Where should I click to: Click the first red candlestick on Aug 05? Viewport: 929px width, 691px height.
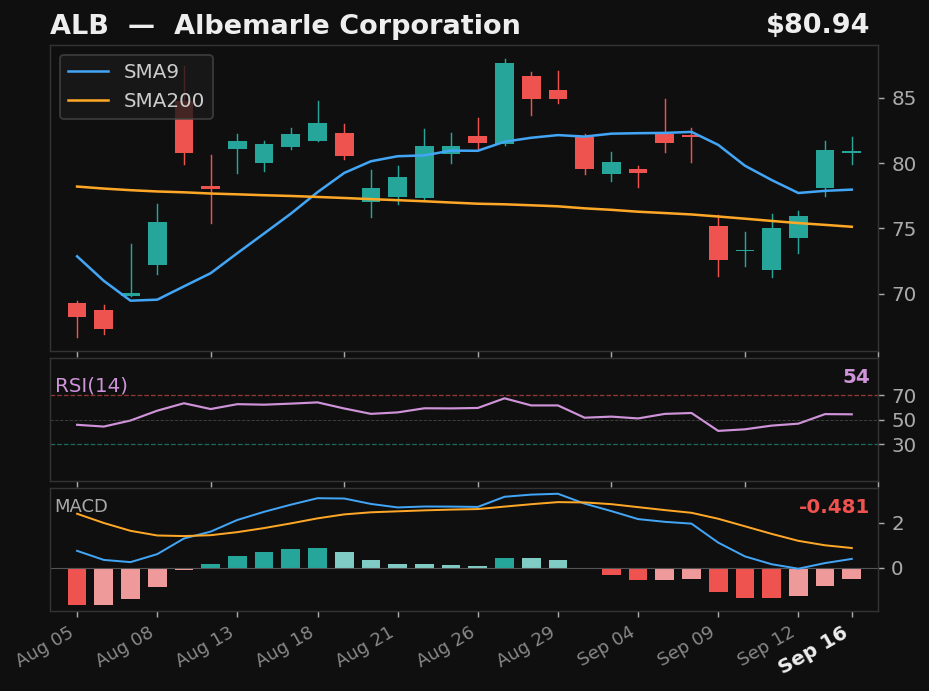[x=77, y=311]
